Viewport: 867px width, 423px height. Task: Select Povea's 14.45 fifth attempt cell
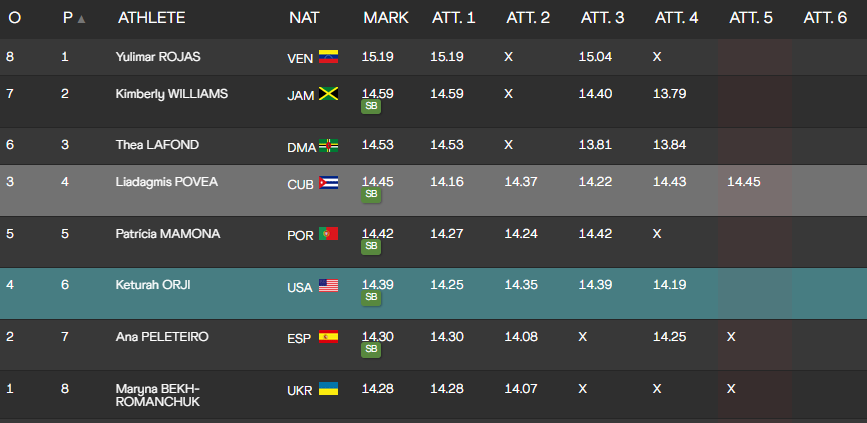[744, 181]
